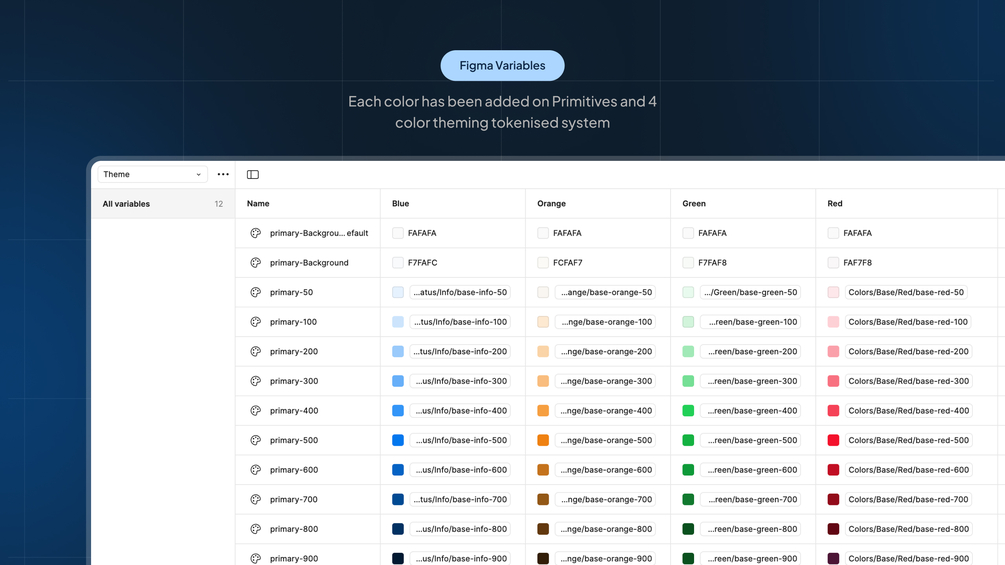
Task: Click Colors/Base/Red/base-red-300 alias chip
Action: [908, 381]
